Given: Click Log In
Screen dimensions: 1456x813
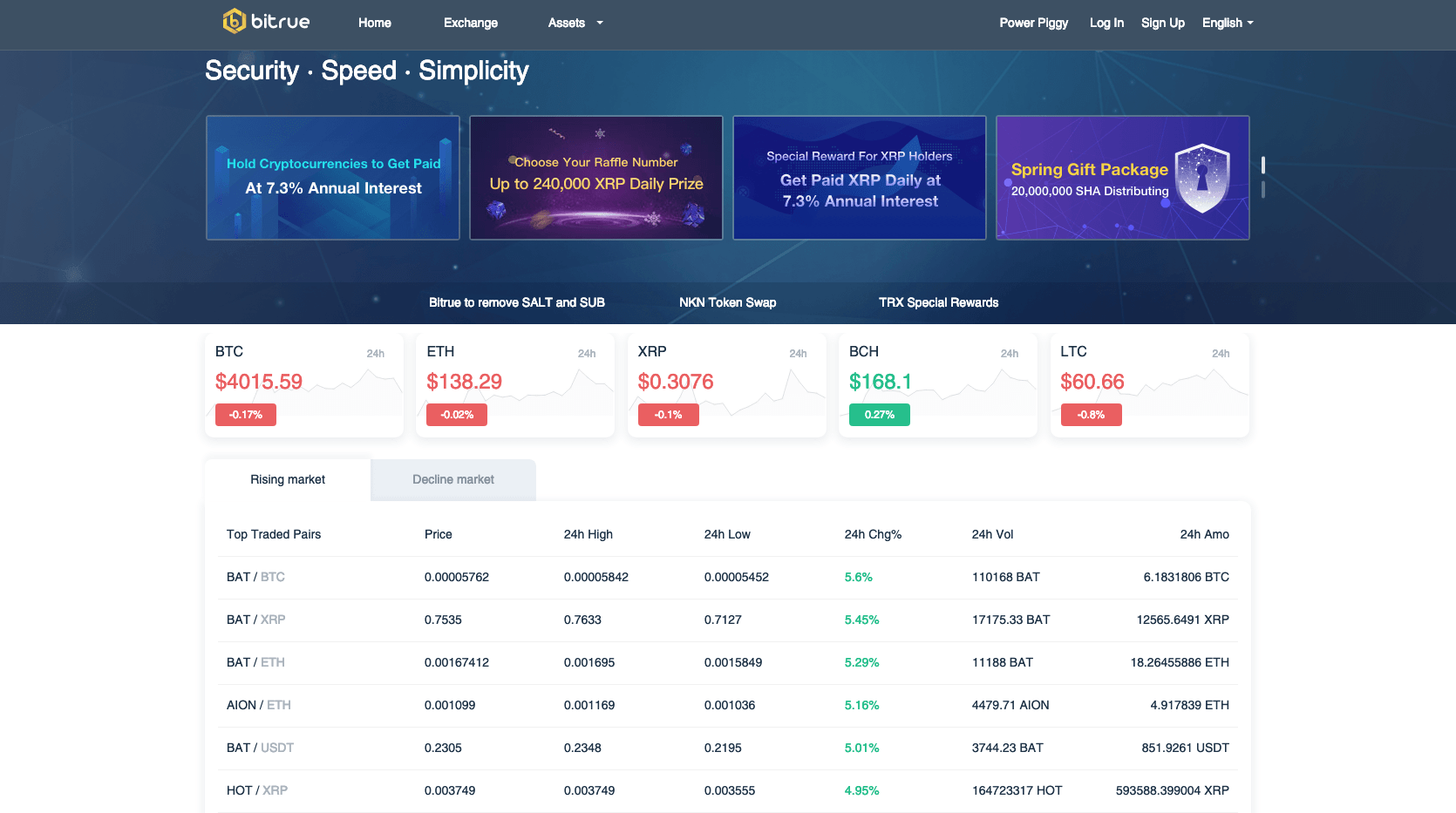Looking at the screenshot, I should pos(1106,23).
